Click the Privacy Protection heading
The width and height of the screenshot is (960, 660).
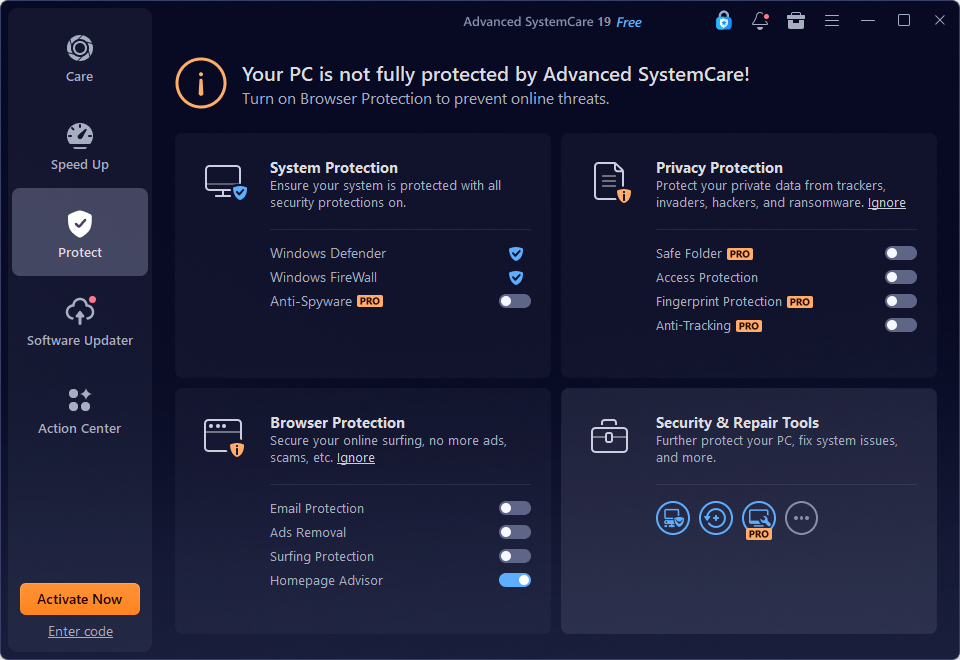click(x=719, y=168)
